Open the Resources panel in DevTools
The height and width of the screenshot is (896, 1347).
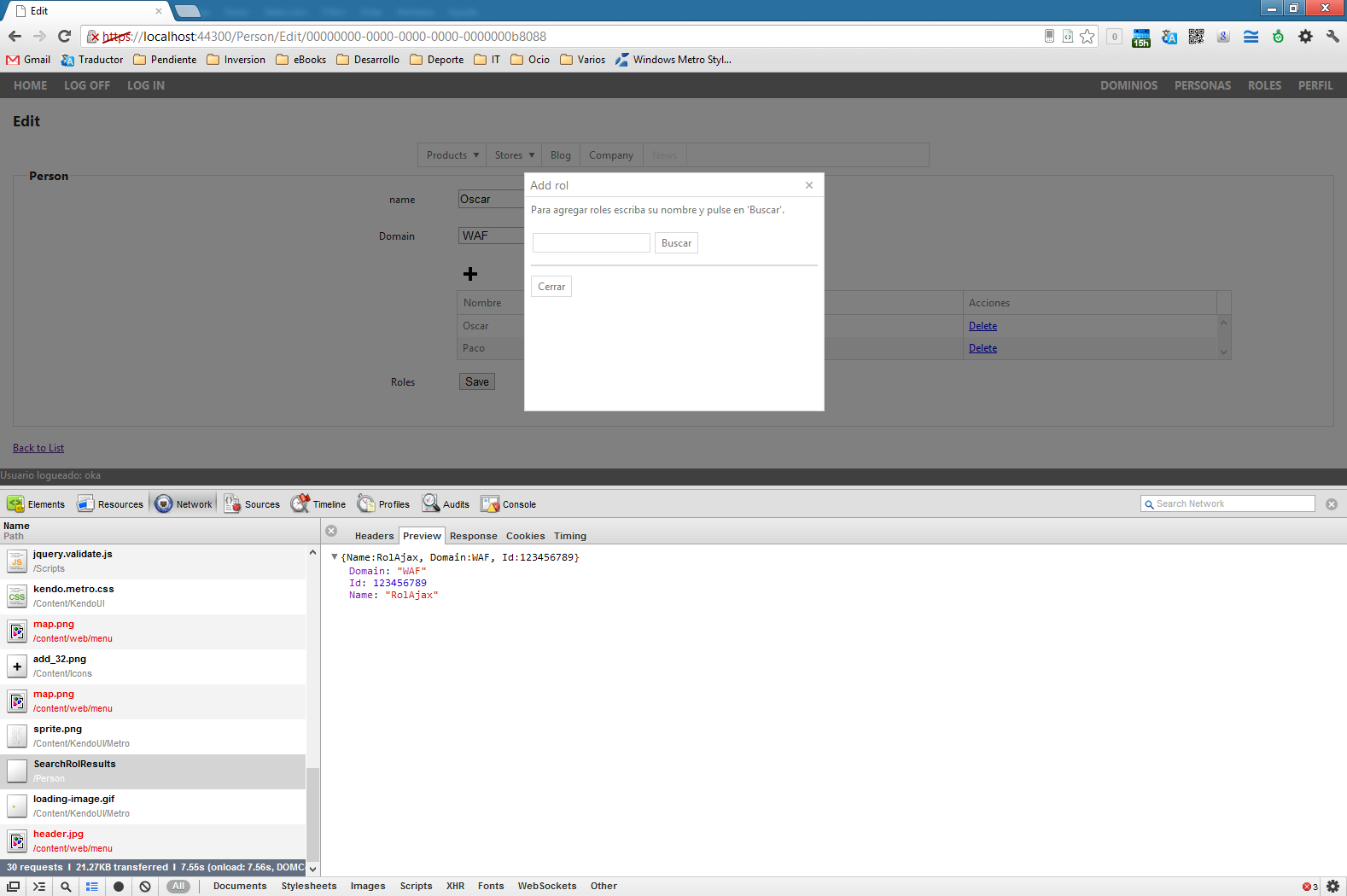(x=111, y=504)
